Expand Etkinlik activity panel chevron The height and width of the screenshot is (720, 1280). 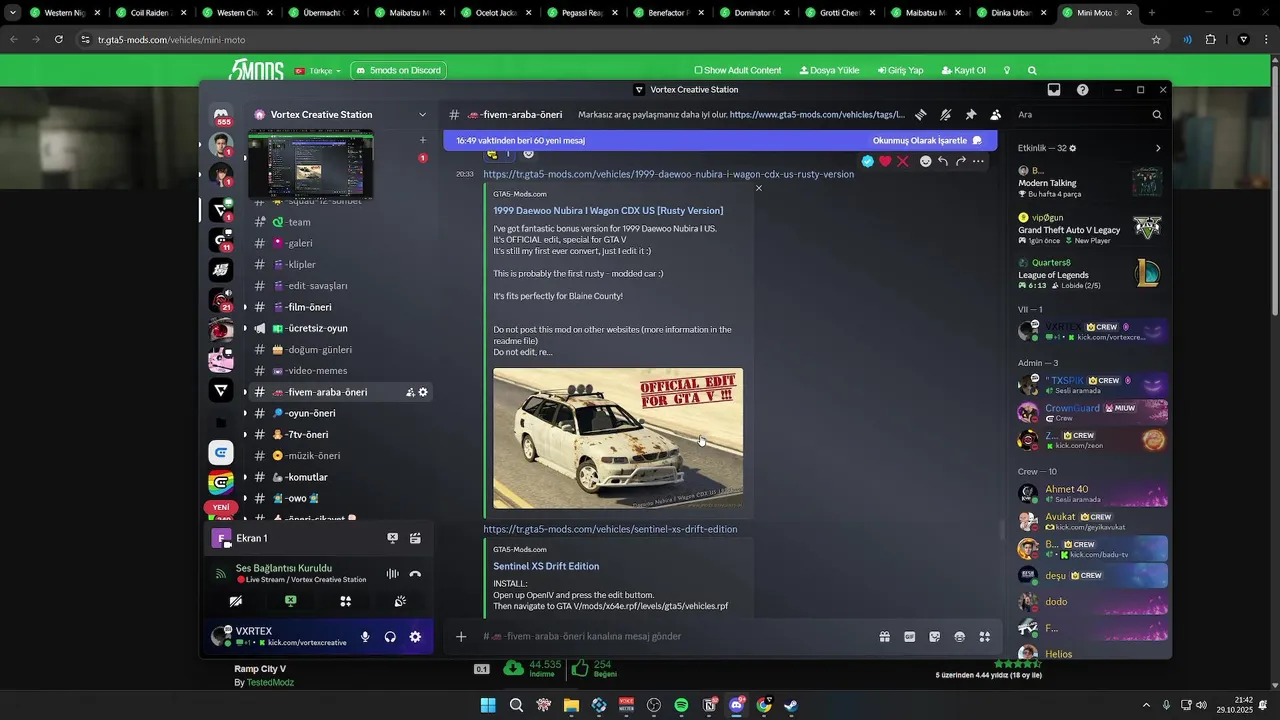[x=1158, y=148]
